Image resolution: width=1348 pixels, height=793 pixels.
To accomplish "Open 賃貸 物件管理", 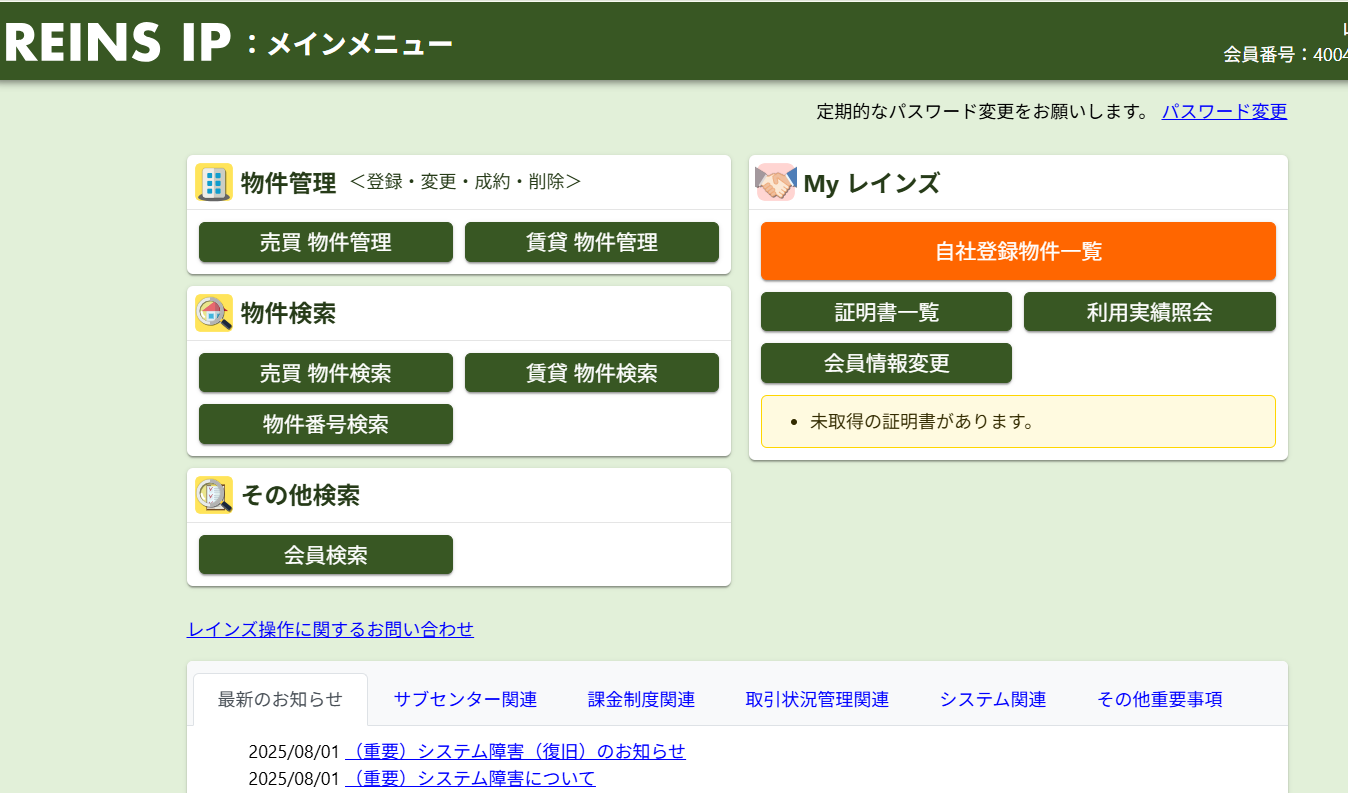I will 592,242.
